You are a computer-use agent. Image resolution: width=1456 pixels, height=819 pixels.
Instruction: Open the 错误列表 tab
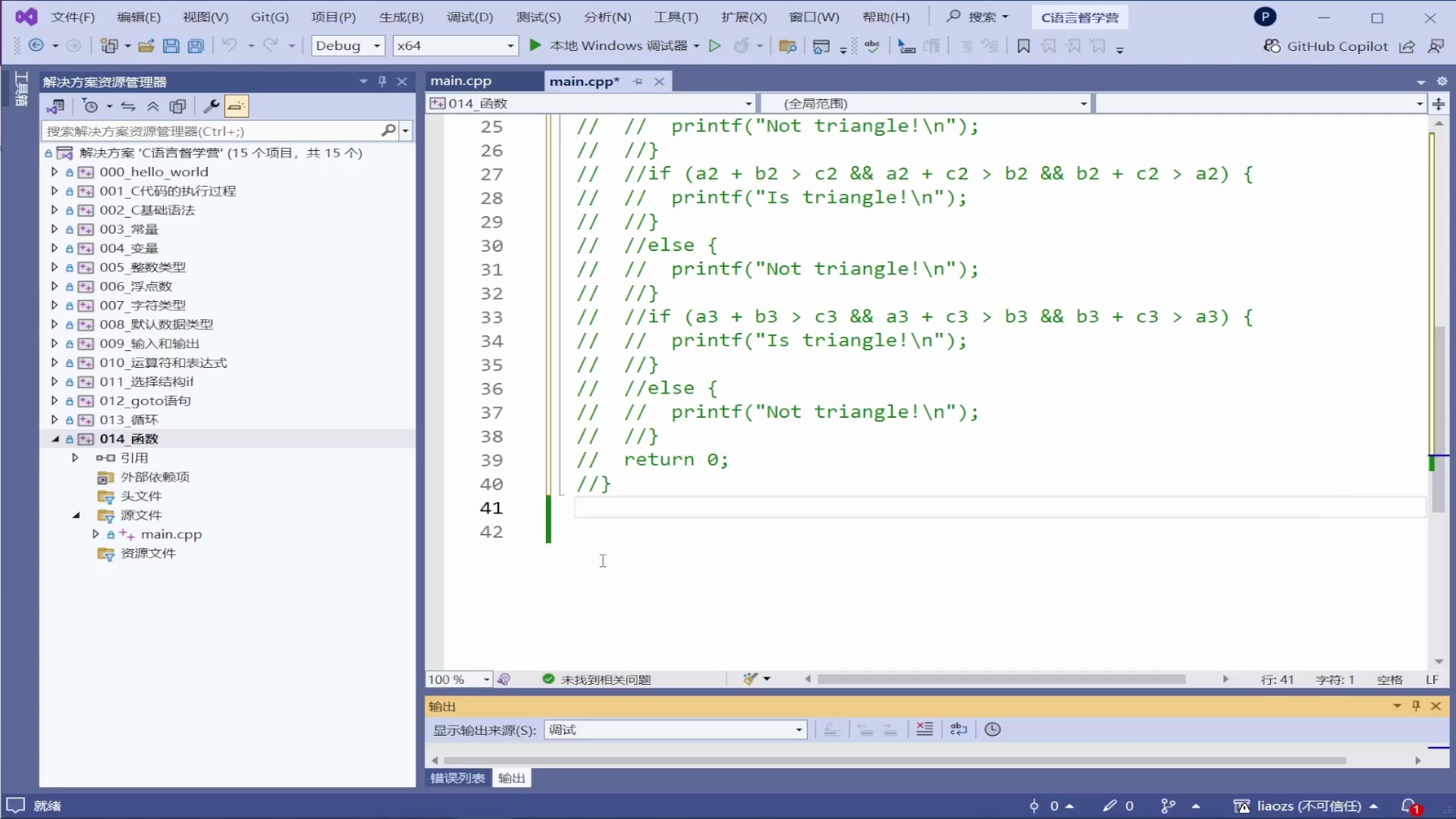(457, 778)
